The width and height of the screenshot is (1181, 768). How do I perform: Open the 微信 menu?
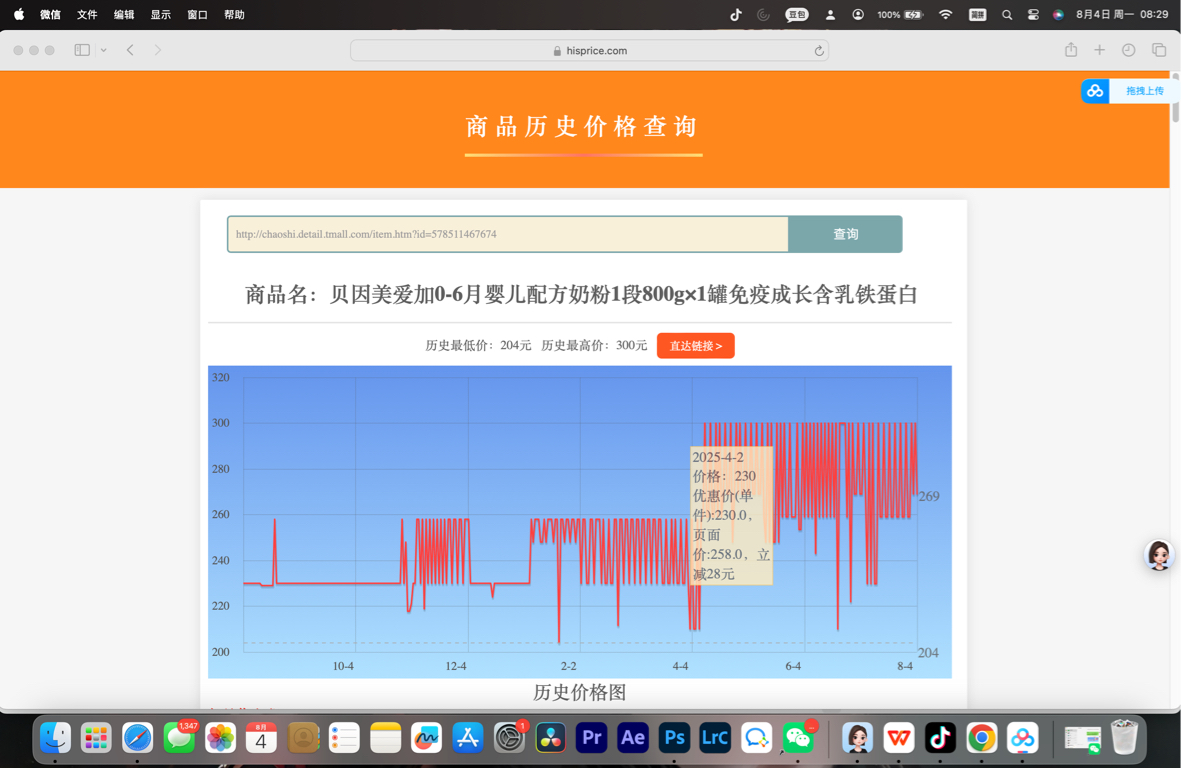tap(50, 14)
